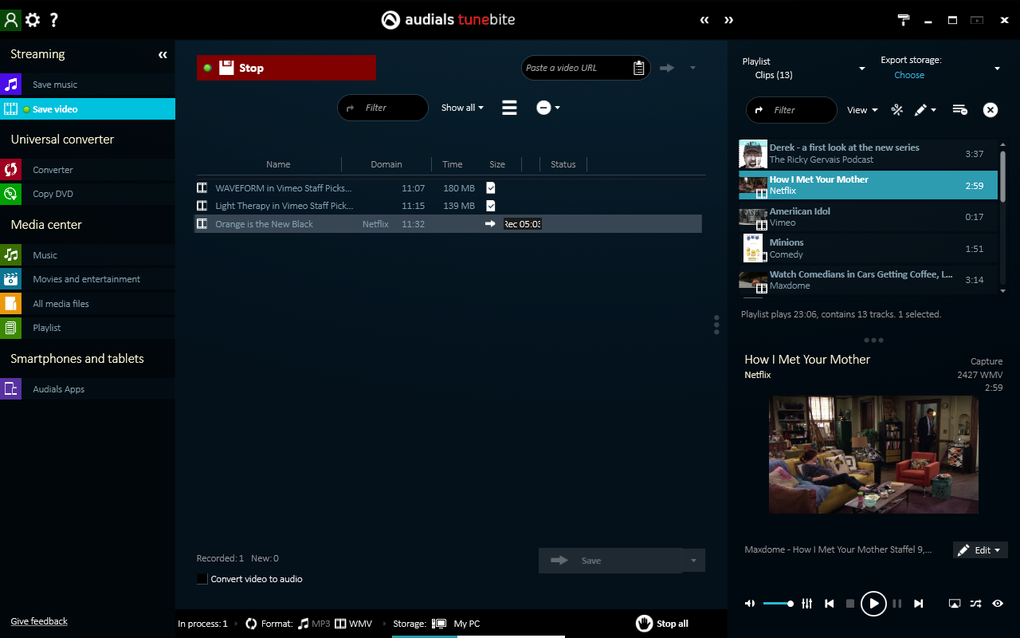Open the Converter section
The image size is (1020, 638).
[87, 170]
